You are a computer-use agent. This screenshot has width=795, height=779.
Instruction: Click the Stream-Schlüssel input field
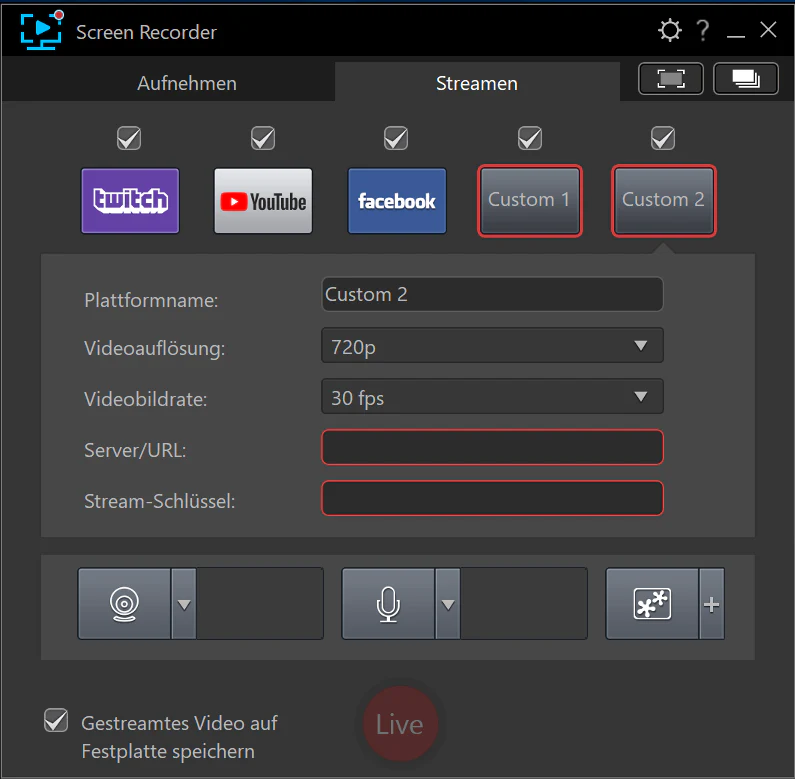pos(492,498)
